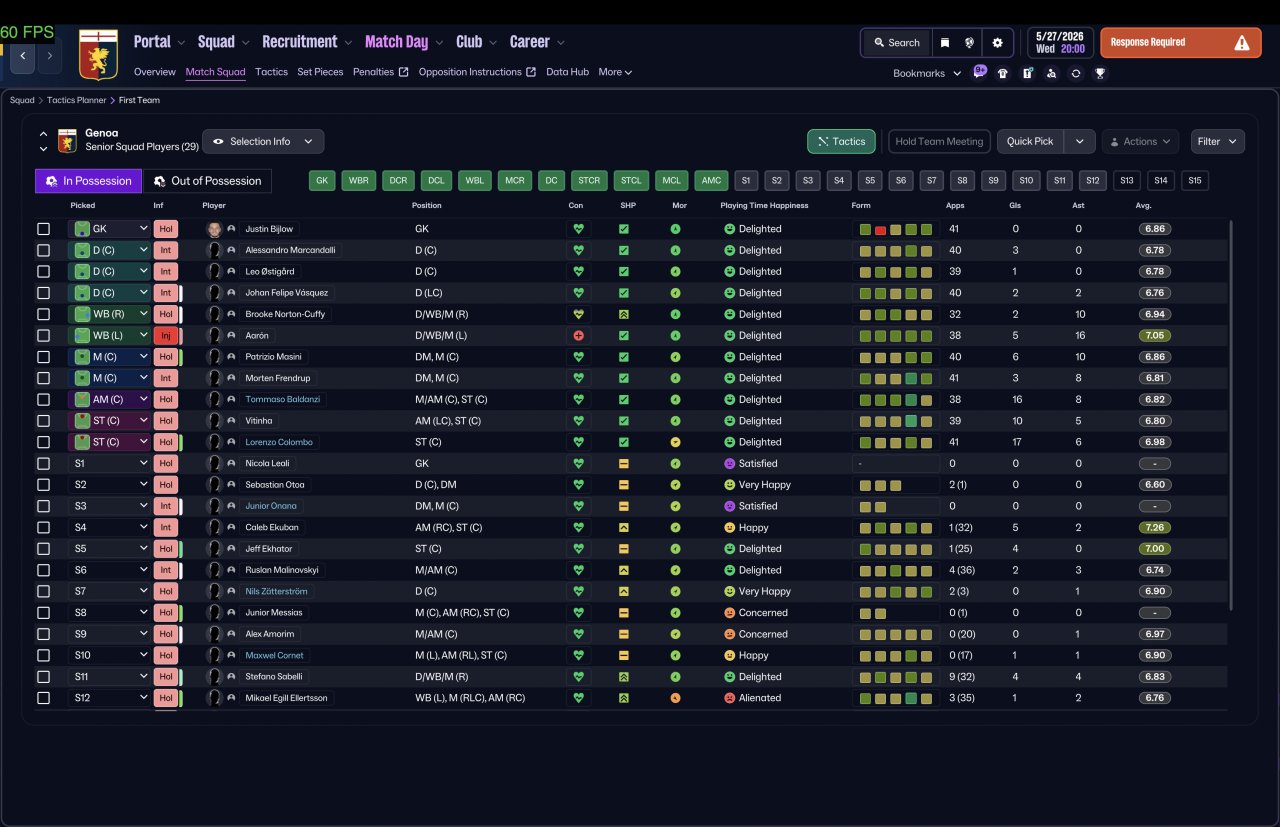This screenshot has width=1280, height=827.
Task: Tick the checkbox for Morten Frendrup
Action: pos(43,378)
